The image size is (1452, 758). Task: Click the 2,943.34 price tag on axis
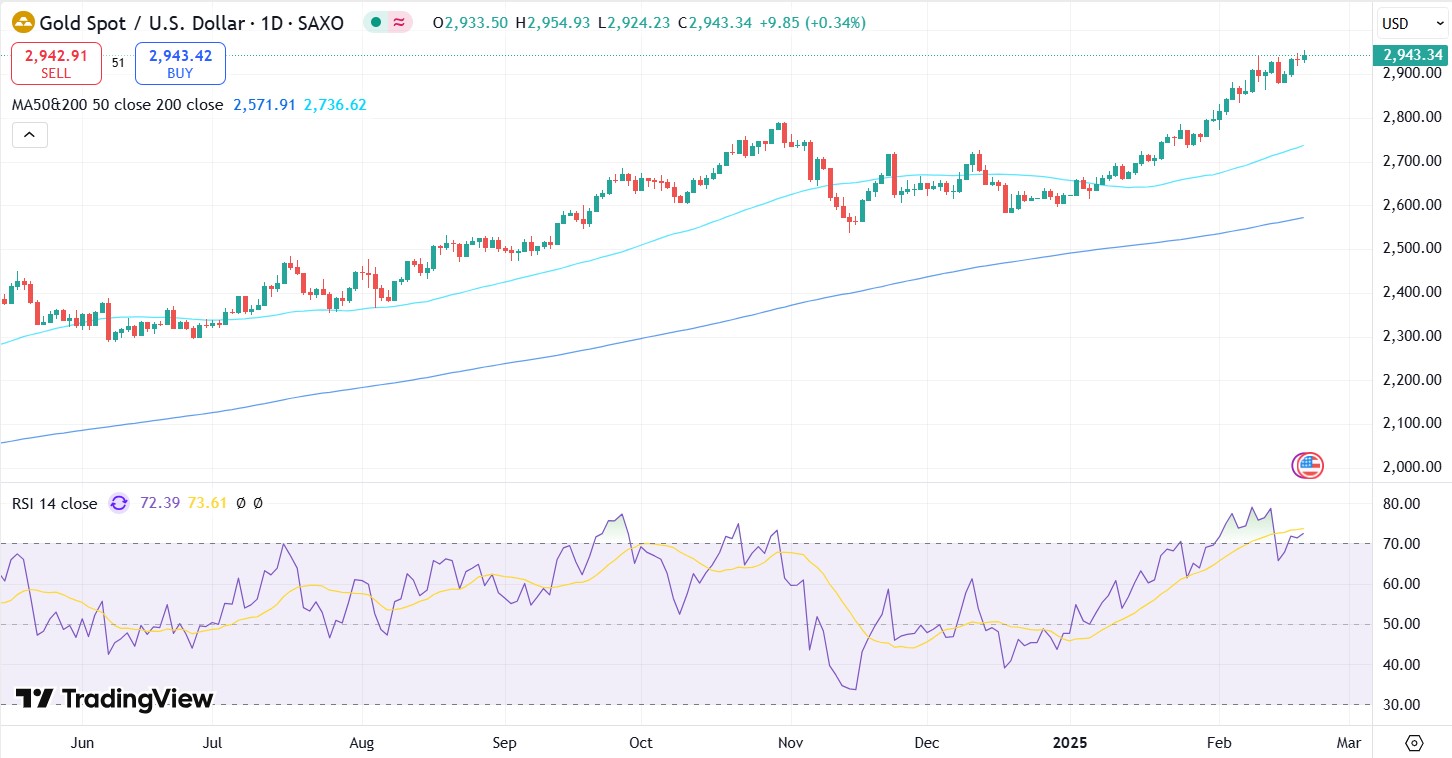pyautogui.click(x=1411, y=56)
